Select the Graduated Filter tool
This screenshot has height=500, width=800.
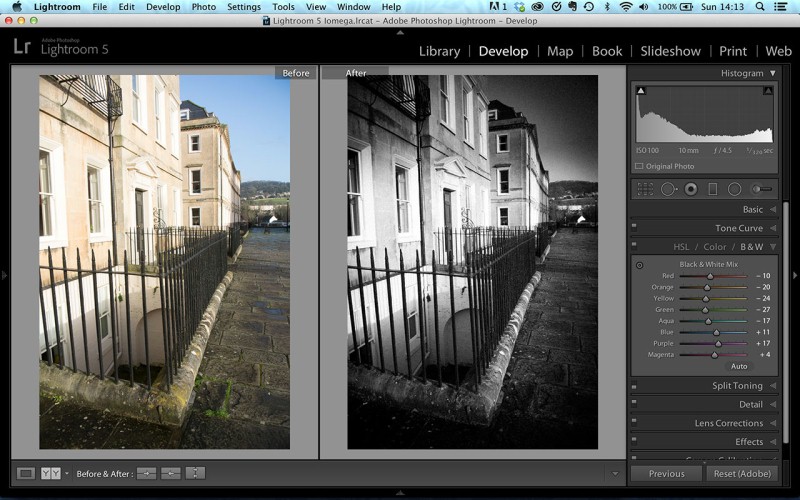point(713,189)
